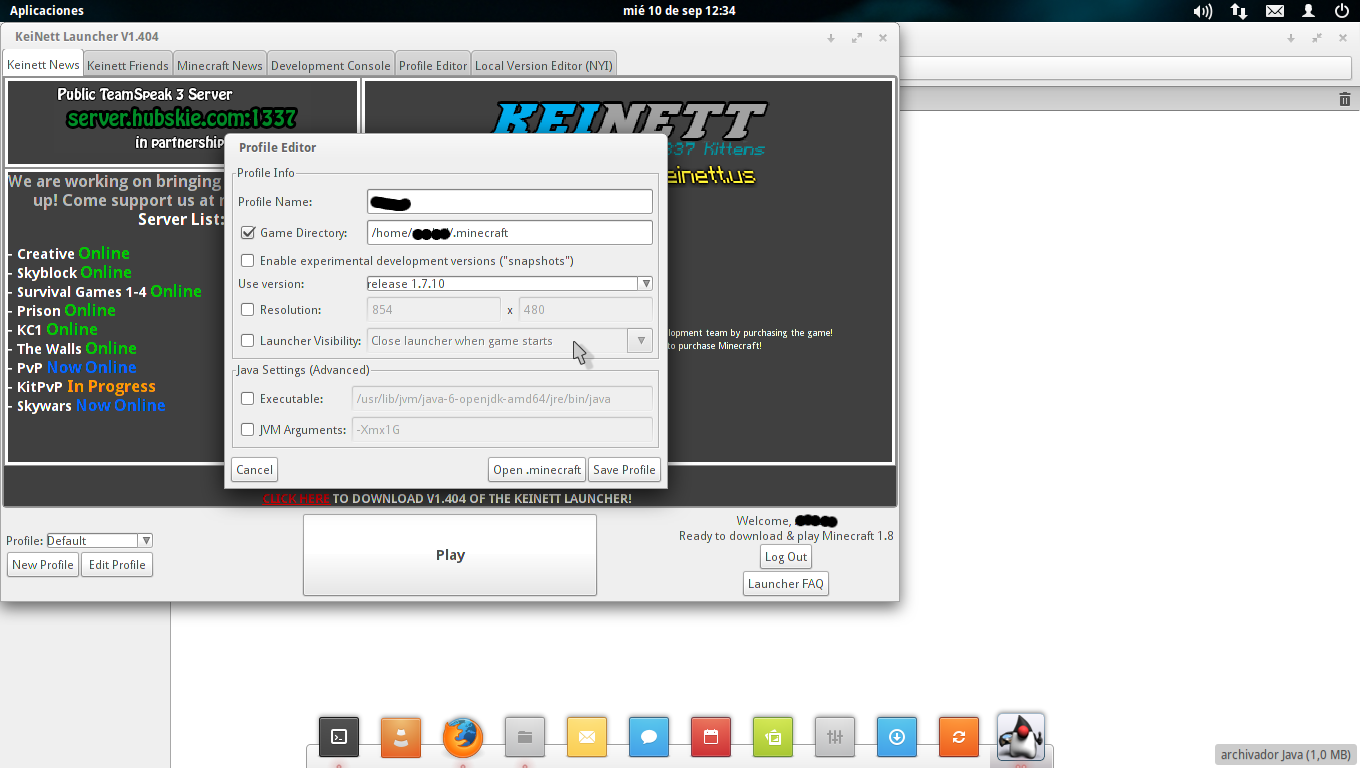This screenshot has width=1360, height=768.
Task: Switch to Profile Editor tab
Action: [x=433, y=66]
